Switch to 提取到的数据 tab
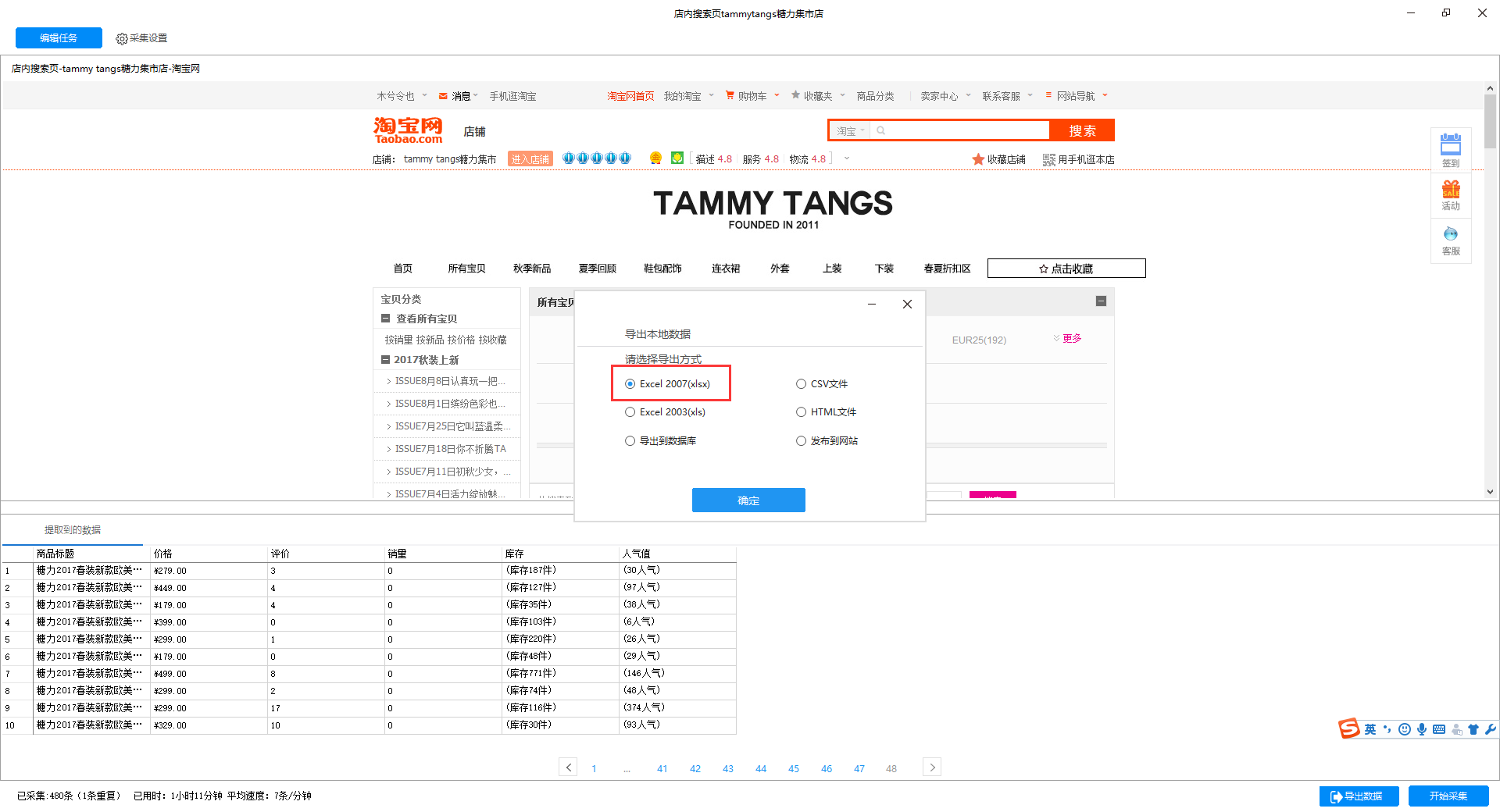The width and height of the screenshot is (1500, 812). (73, 529)
